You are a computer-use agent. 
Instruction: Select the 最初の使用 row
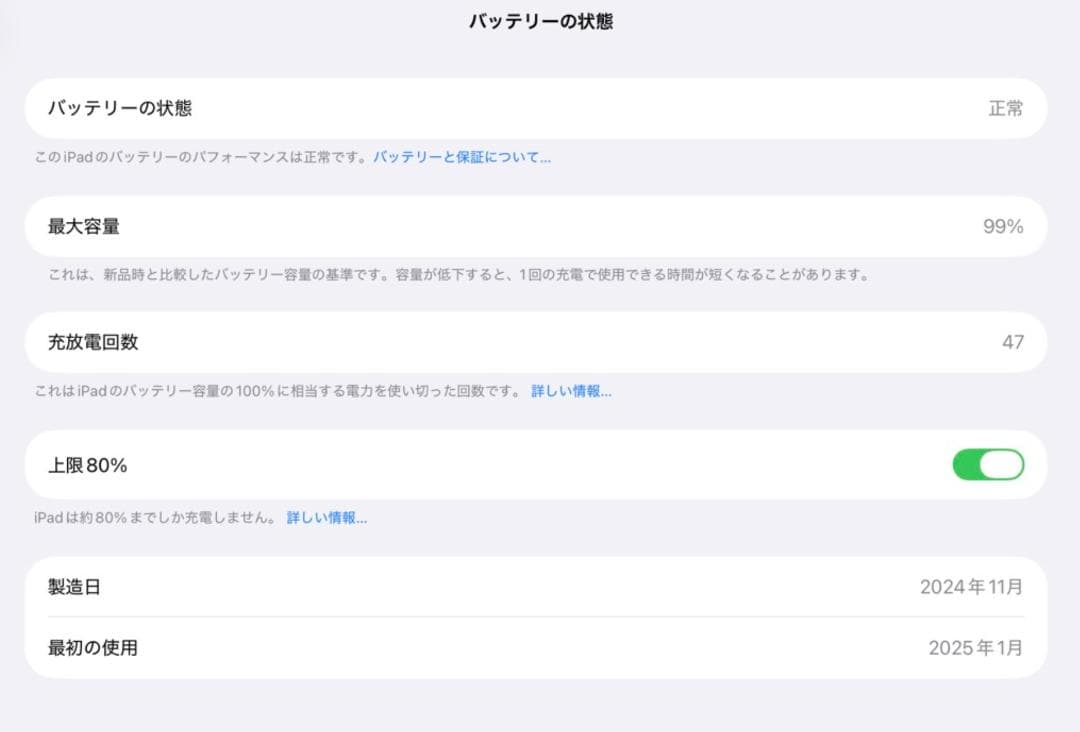coord(540,648)
